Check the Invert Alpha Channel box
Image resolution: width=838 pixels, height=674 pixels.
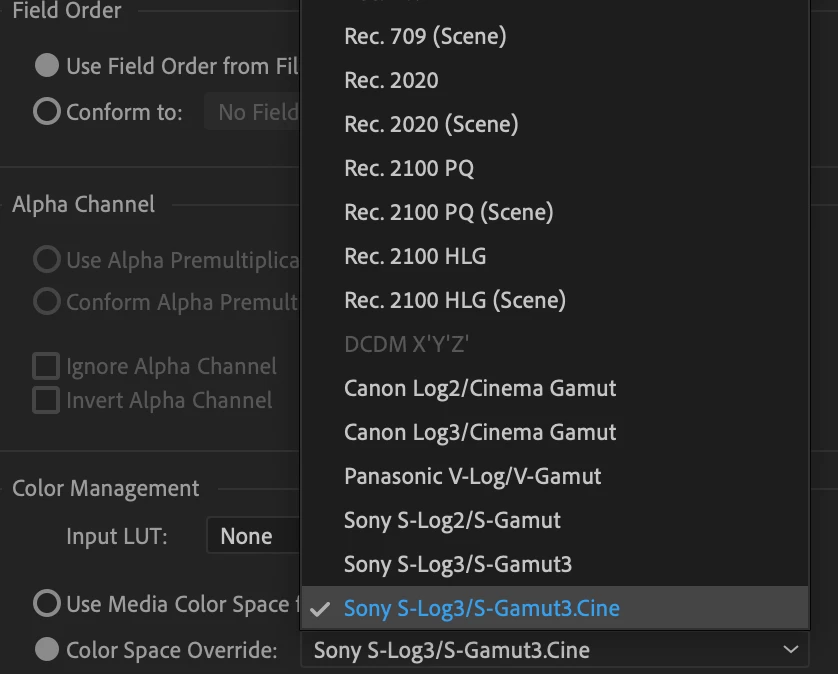pos(46,400)
